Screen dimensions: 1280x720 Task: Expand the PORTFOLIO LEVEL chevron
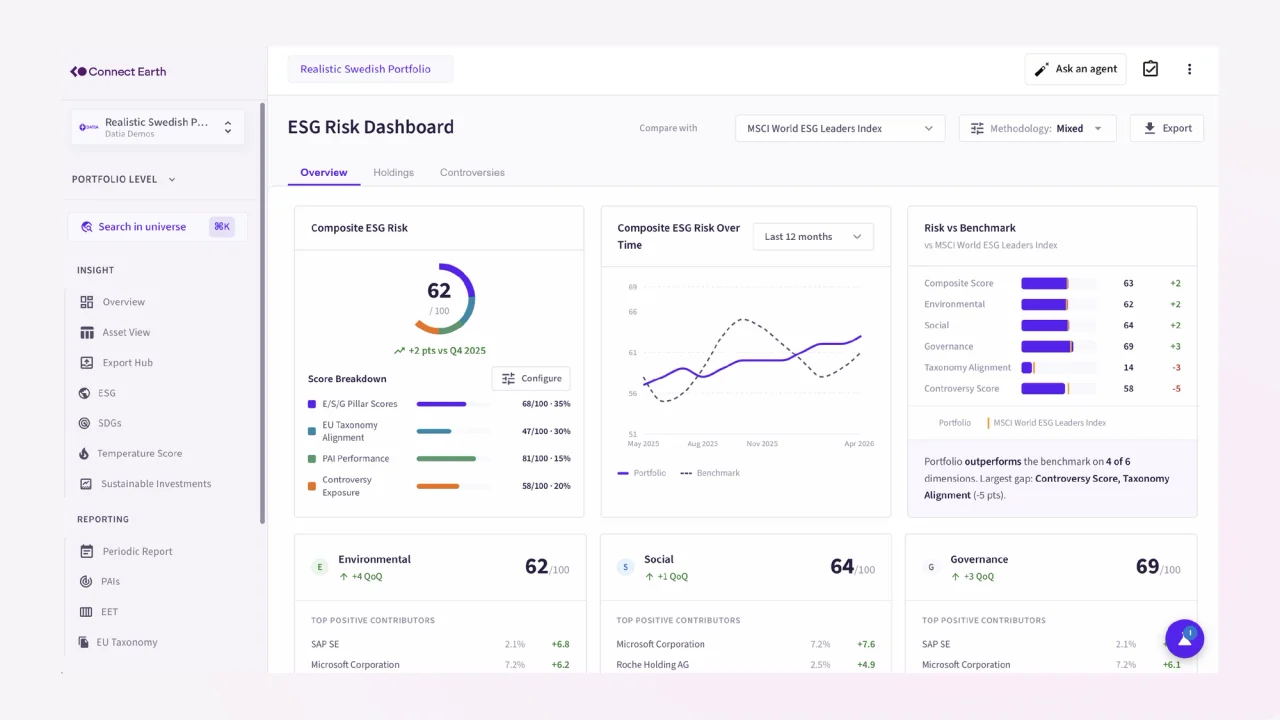(x=172, y=180)
